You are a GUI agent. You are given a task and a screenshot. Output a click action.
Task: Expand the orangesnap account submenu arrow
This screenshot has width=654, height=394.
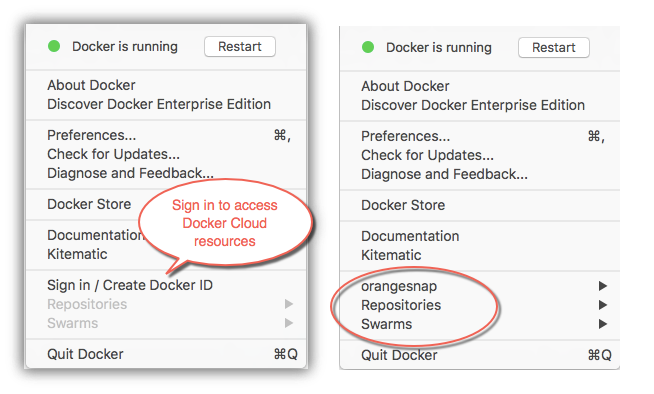coord(603,286)
